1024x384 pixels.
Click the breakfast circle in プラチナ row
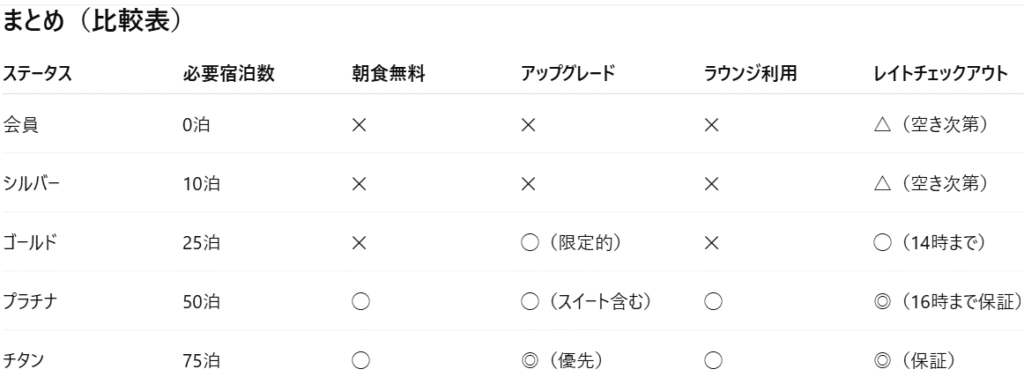360,302
